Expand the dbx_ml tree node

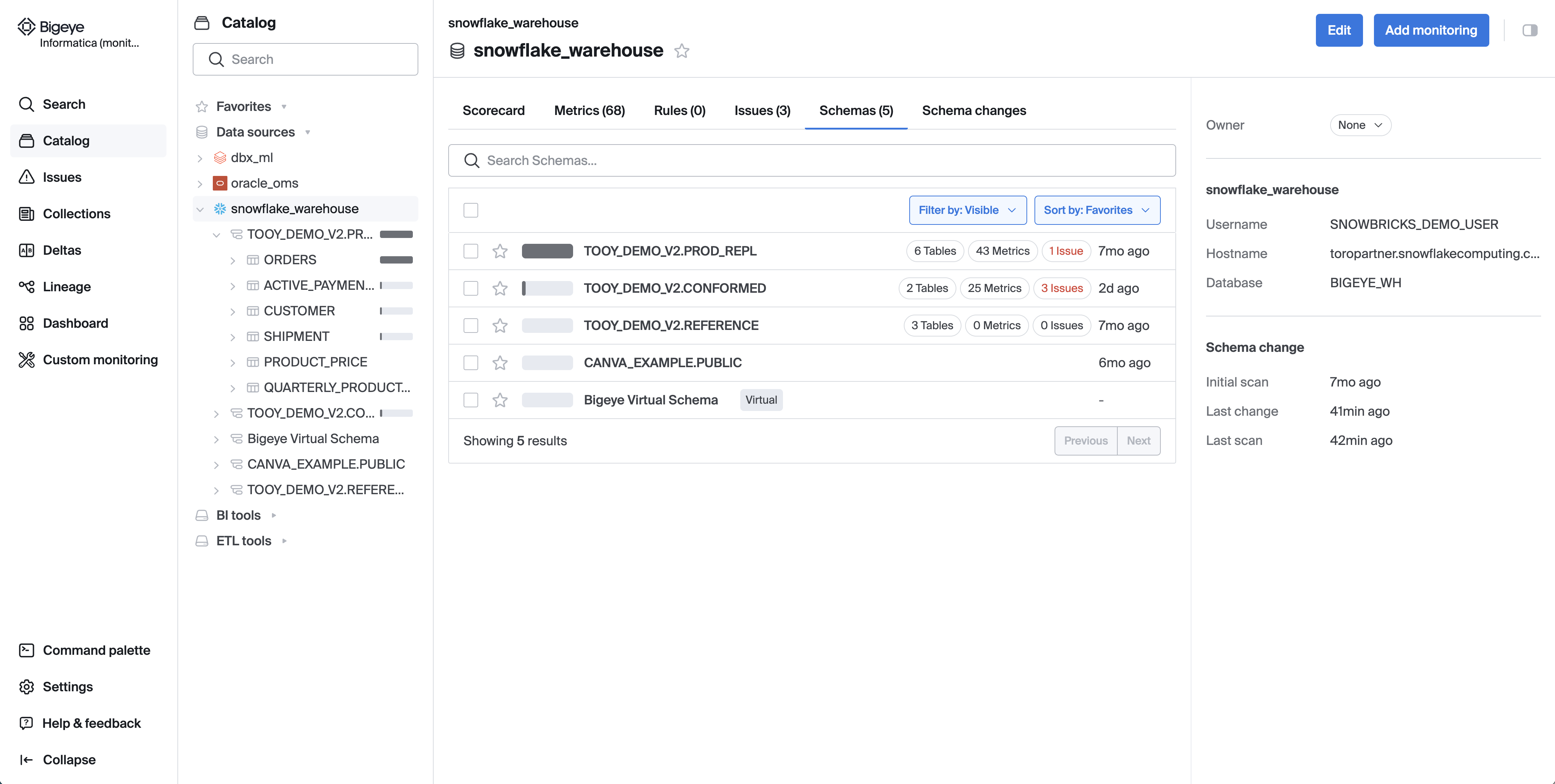pyautogui.click(x=200, y=158)
